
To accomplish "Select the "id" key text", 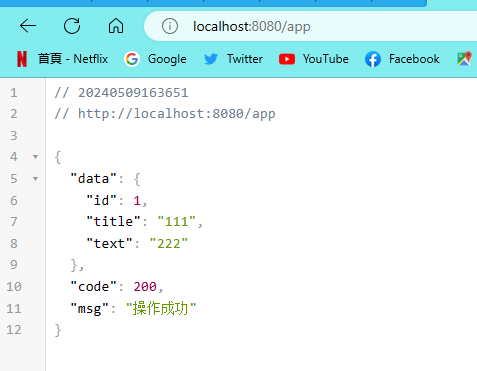I will (x=101, y=200).
